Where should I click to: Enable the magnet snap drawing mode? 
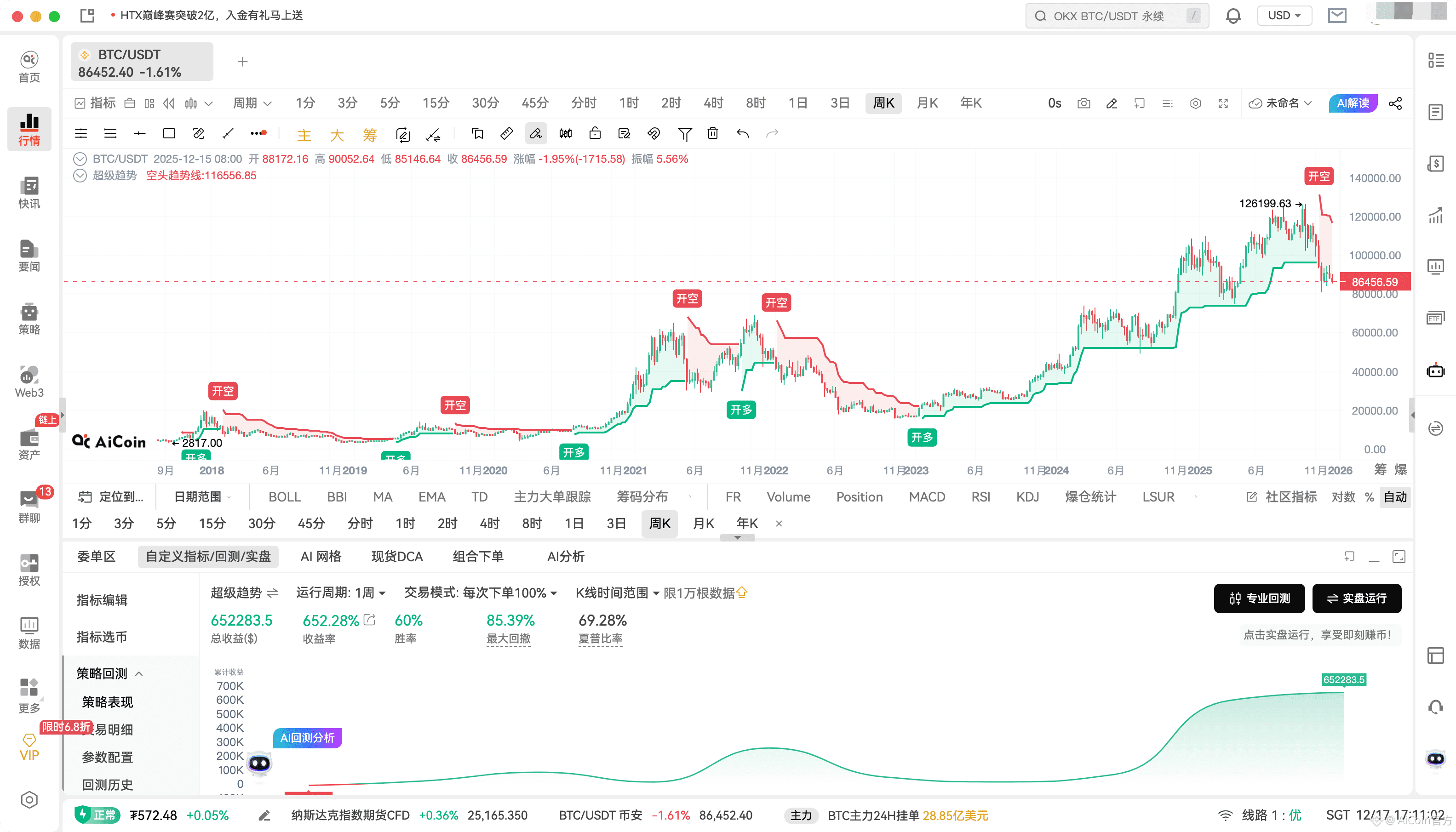pos(654,133)
